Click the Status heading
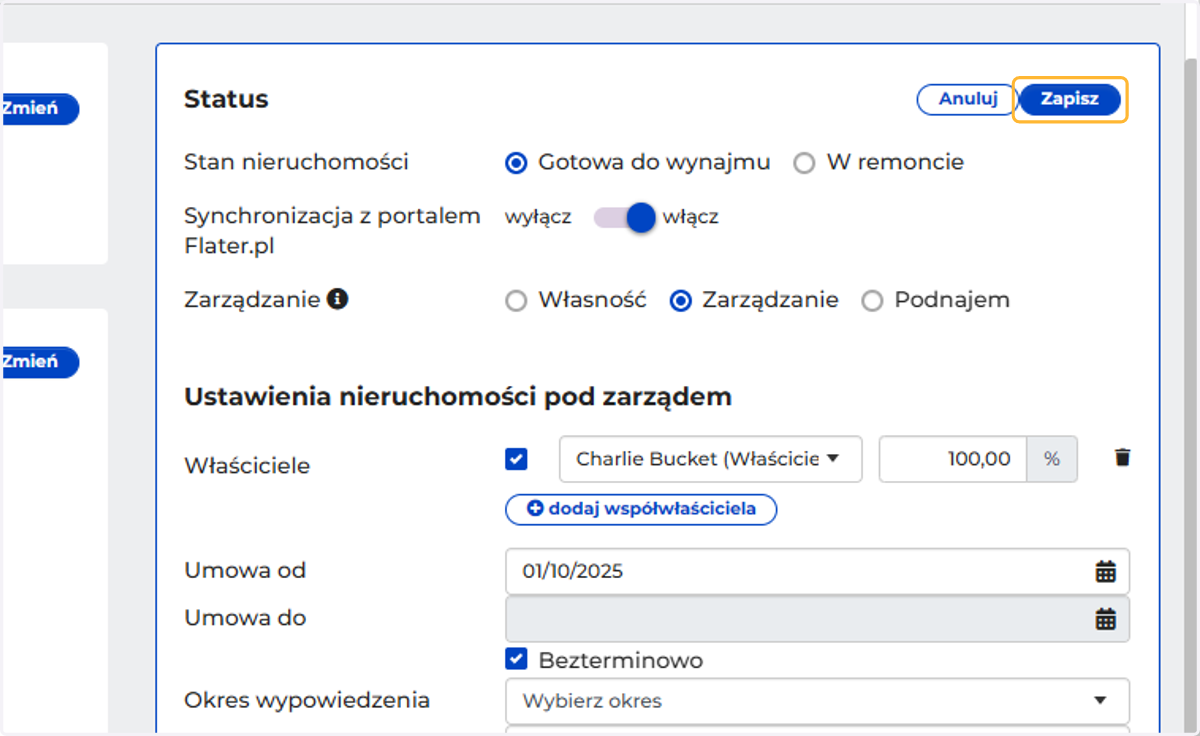1200x736 pixels. (226, 99)
